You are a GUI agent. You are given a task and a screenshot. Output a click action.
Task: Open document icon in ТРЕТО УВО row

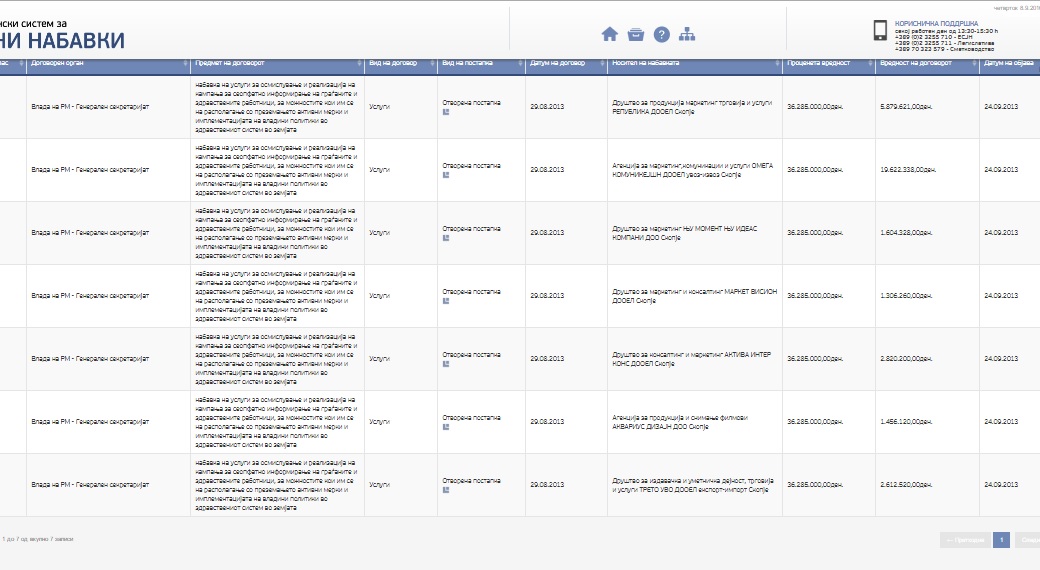(x=446, y=490)
